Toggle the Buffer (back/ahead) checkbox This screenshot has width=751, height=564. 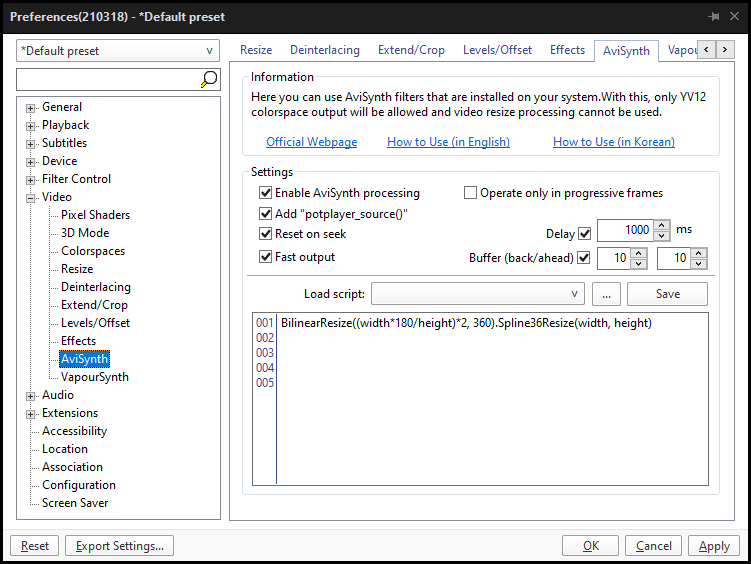pyautogui.click(x=583, y=258)
